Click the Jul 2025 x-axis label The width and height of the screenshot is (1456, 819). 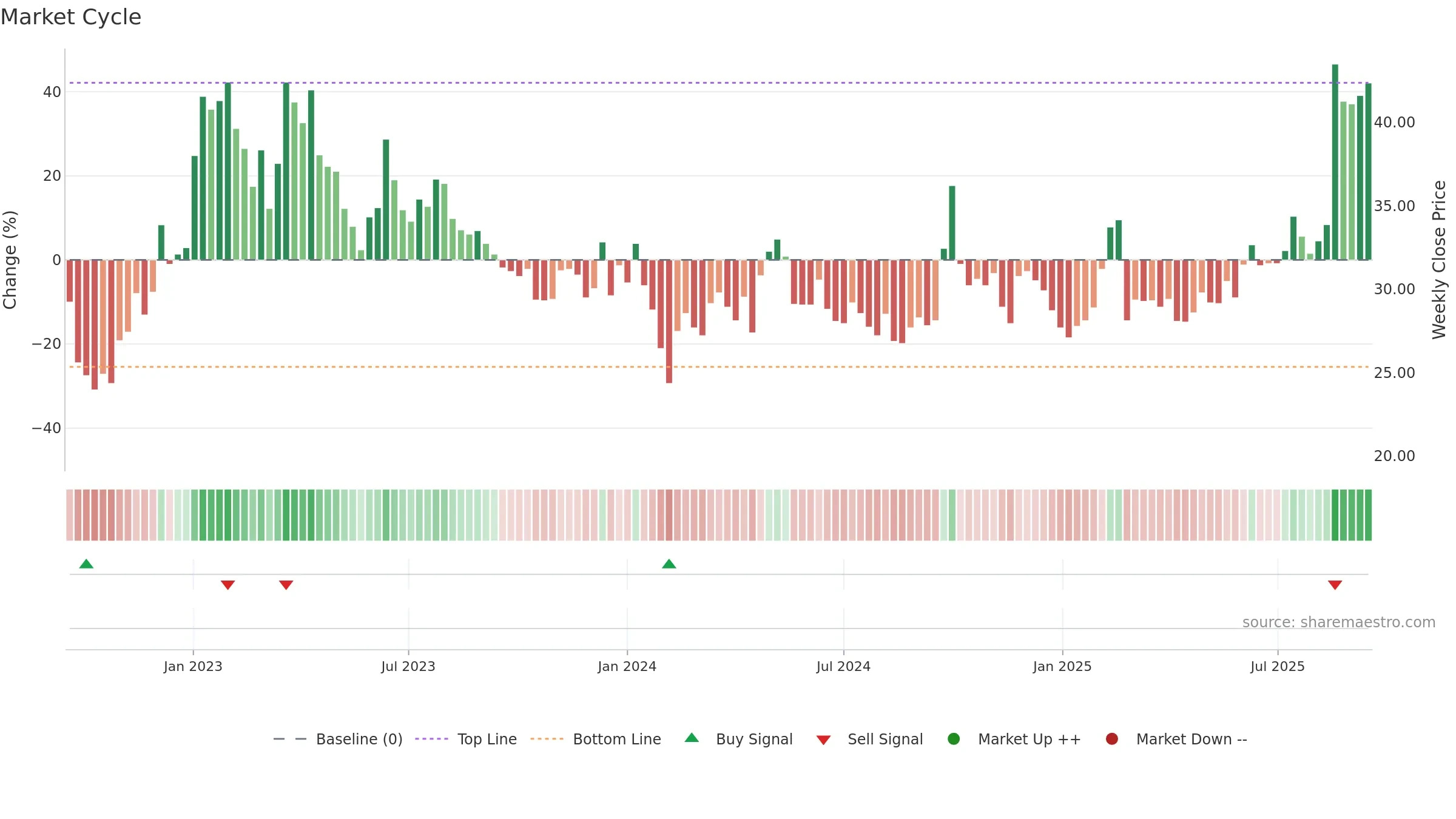point(1278,667)
